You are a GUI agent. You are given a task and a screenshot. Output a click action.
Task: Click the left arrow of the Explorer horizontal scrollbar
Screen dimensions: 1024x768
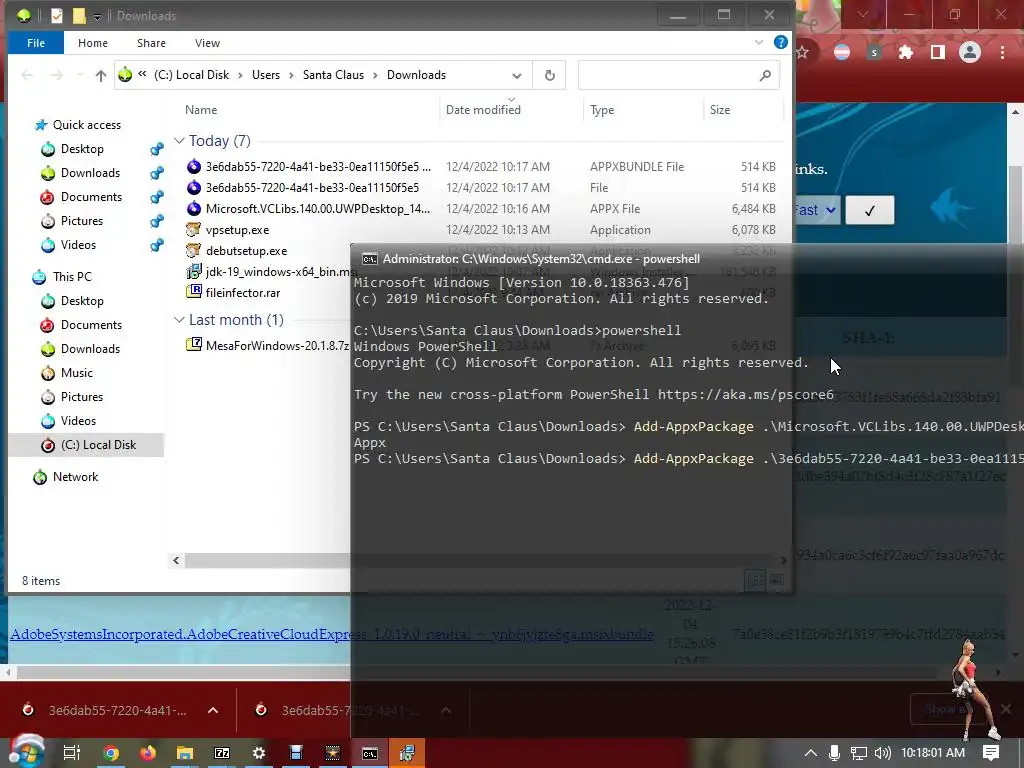(x=176, y=560)
